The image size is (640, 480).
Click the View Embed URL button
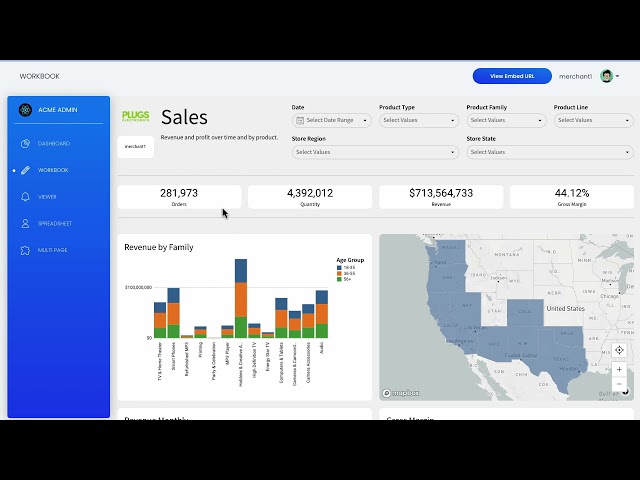pyautogui.click(x=512, y=76)
